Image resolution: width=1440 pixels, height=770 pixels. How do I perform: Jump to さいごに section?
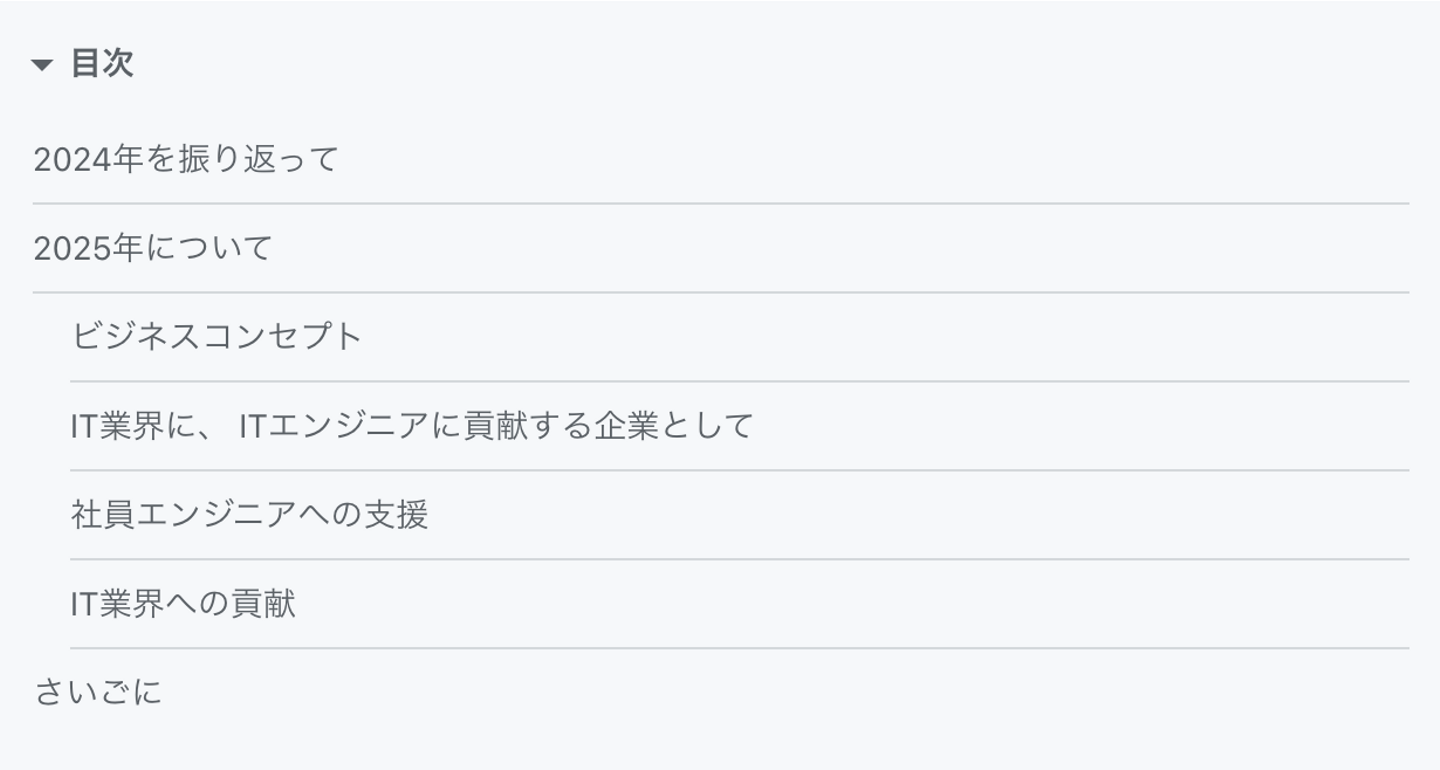[98, 692]
